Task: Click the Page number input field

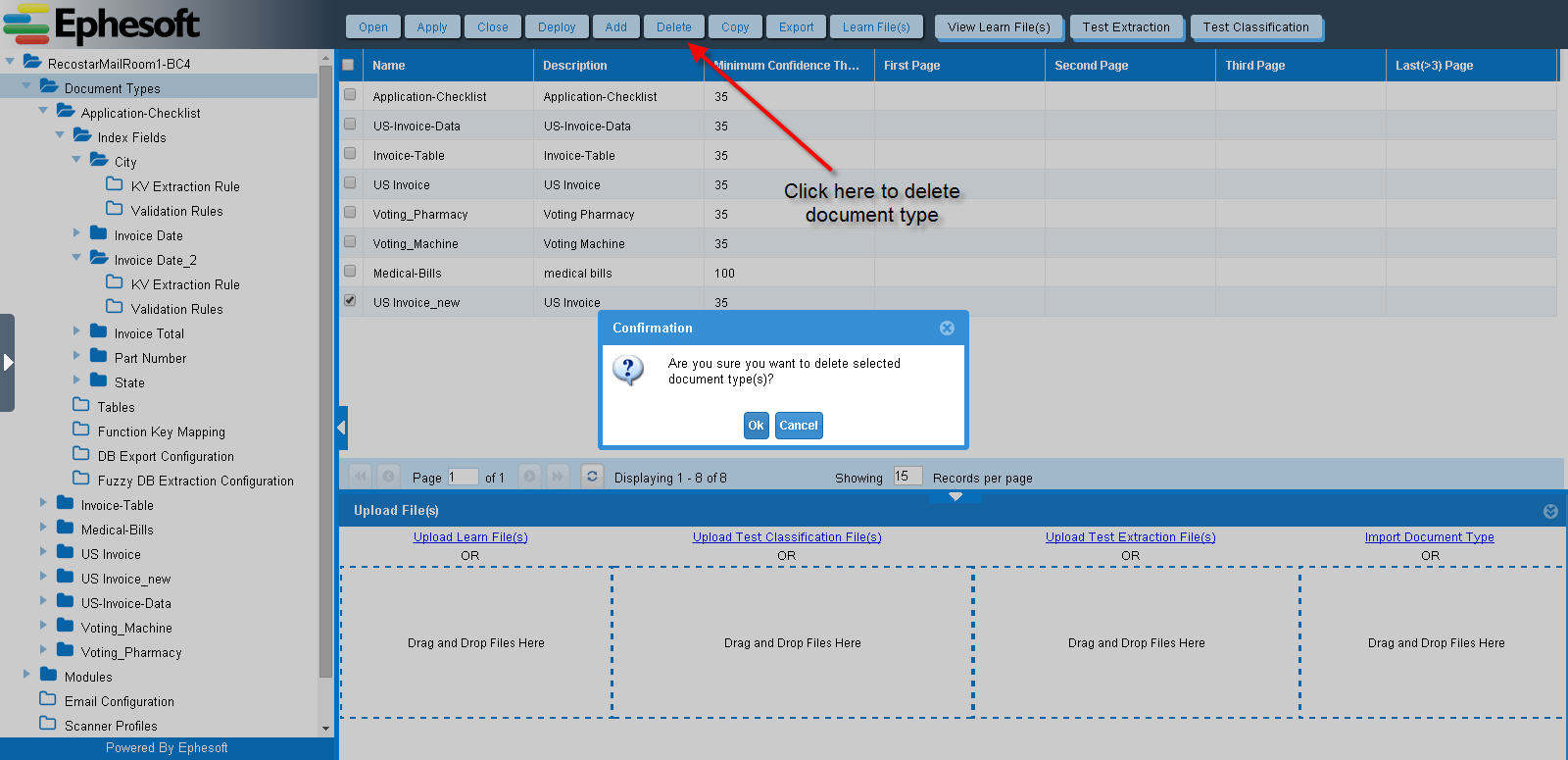Action: 463,477
